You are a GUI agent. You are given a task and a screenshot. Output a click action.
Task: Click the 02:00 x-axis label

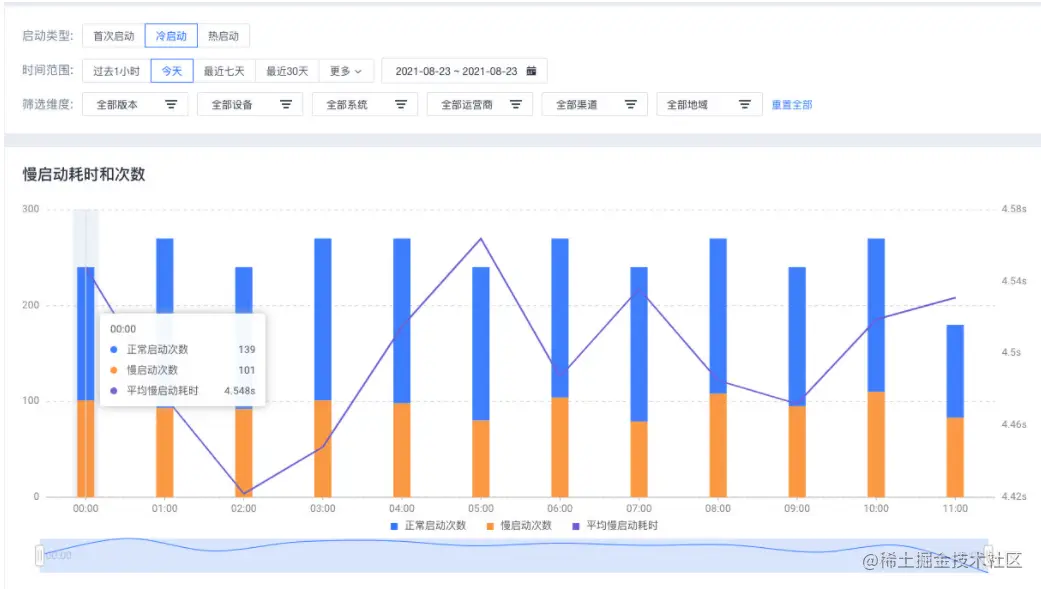point(244,509)
